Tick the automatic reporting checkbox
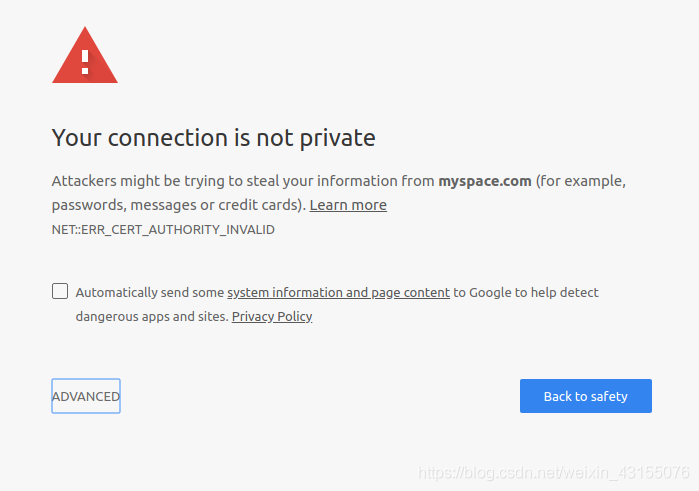The width and height of the screenshot is (699, 491). point(60,292)
